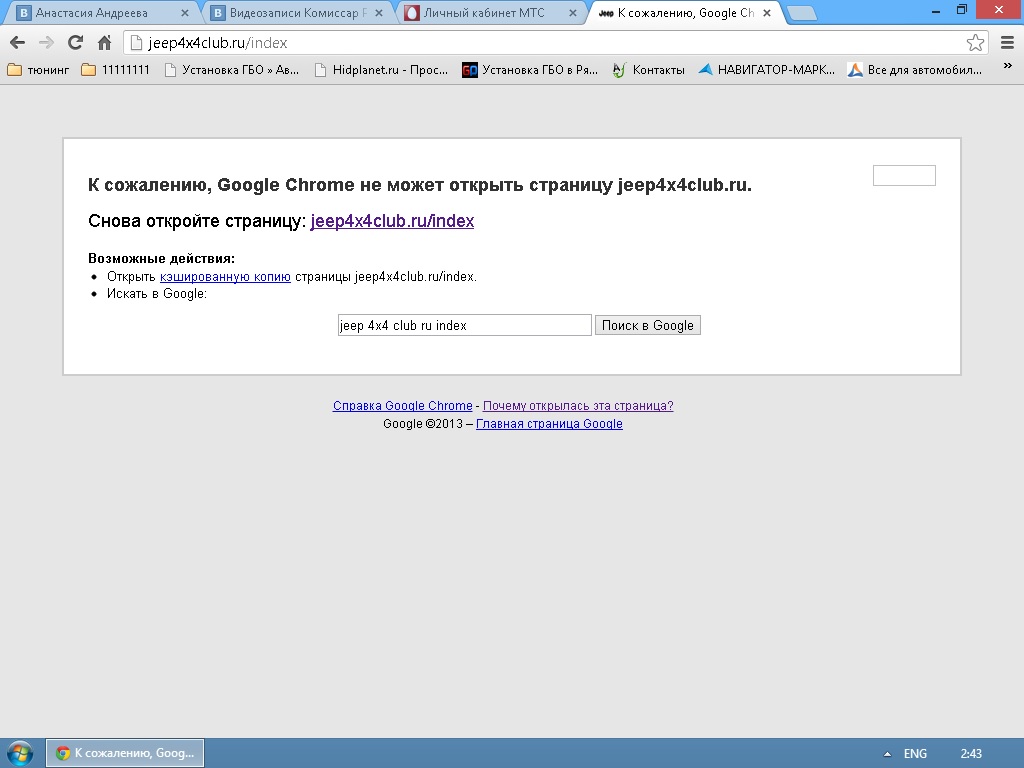Image resolution: width=1024 pixels, height=768 pixels.
Task: Open bookmark Установка ГБО » Ав...
Action: [x=232, y=70]
